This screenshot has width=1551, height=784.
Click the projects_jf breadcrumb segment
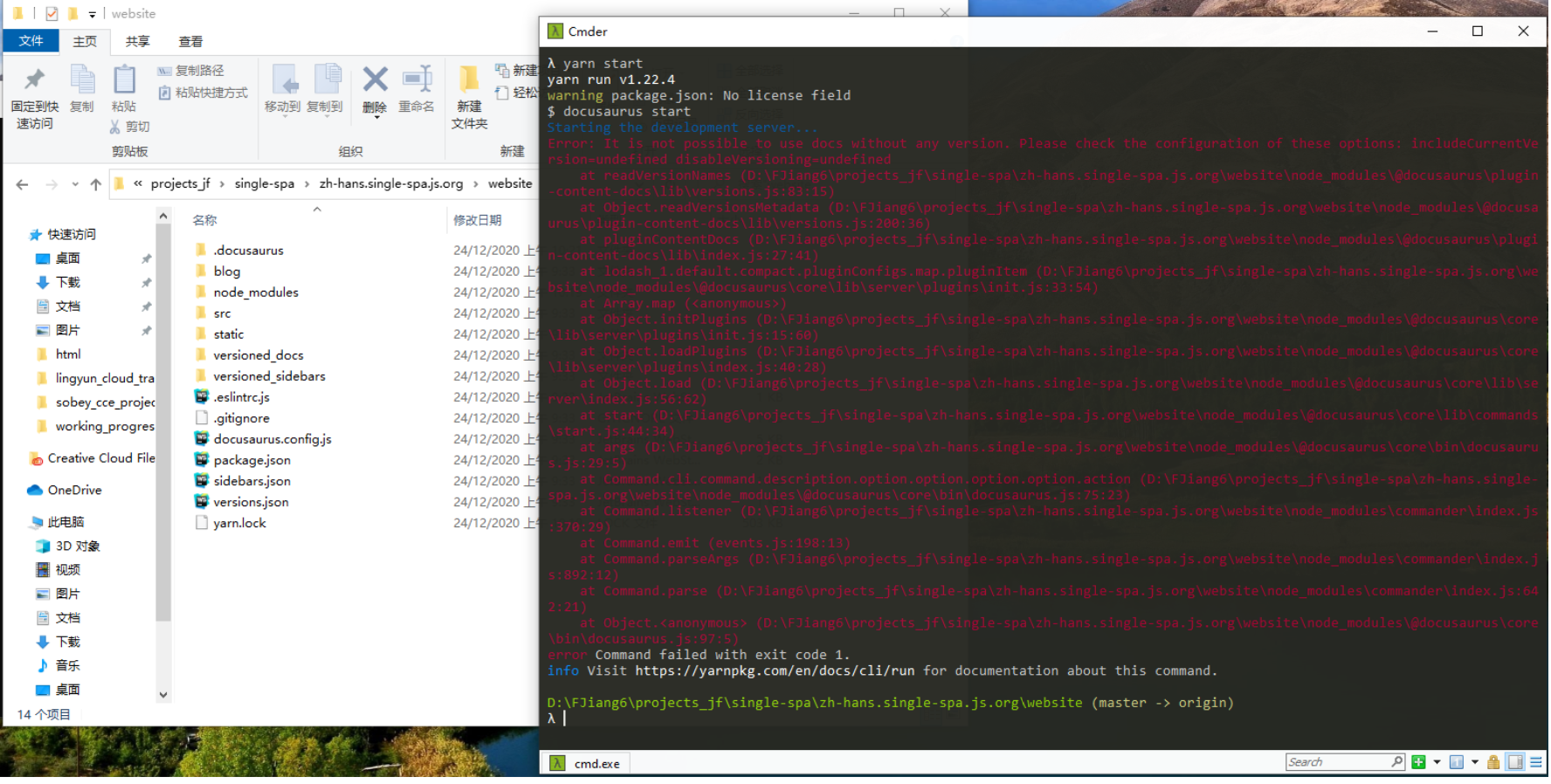(x=180, y=184)
